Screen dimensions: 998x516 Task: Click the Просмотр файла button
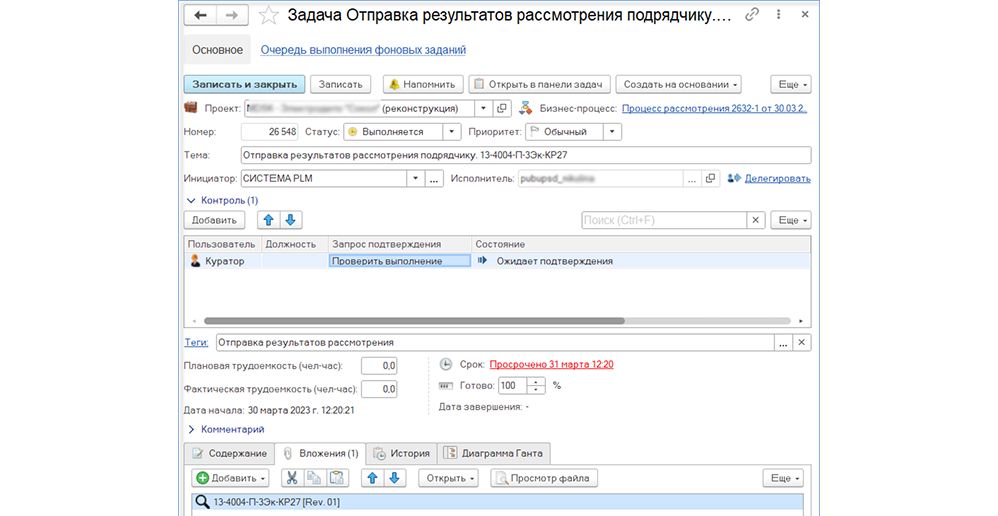[544, 478]
